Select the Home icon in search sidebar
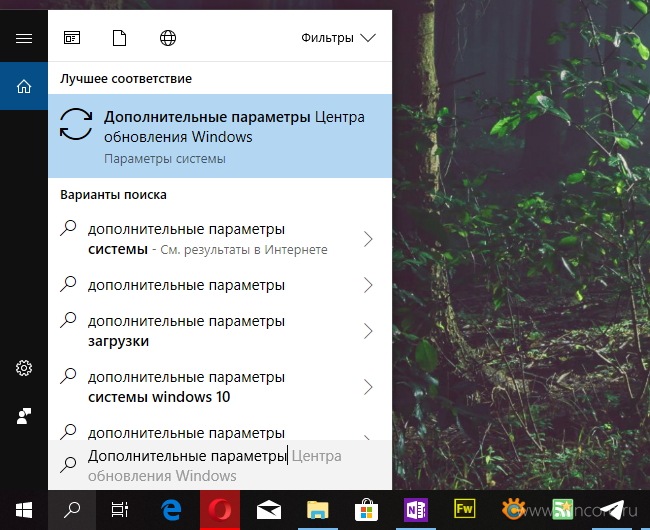Screen dimensions: 650x530 click(24, 86)
